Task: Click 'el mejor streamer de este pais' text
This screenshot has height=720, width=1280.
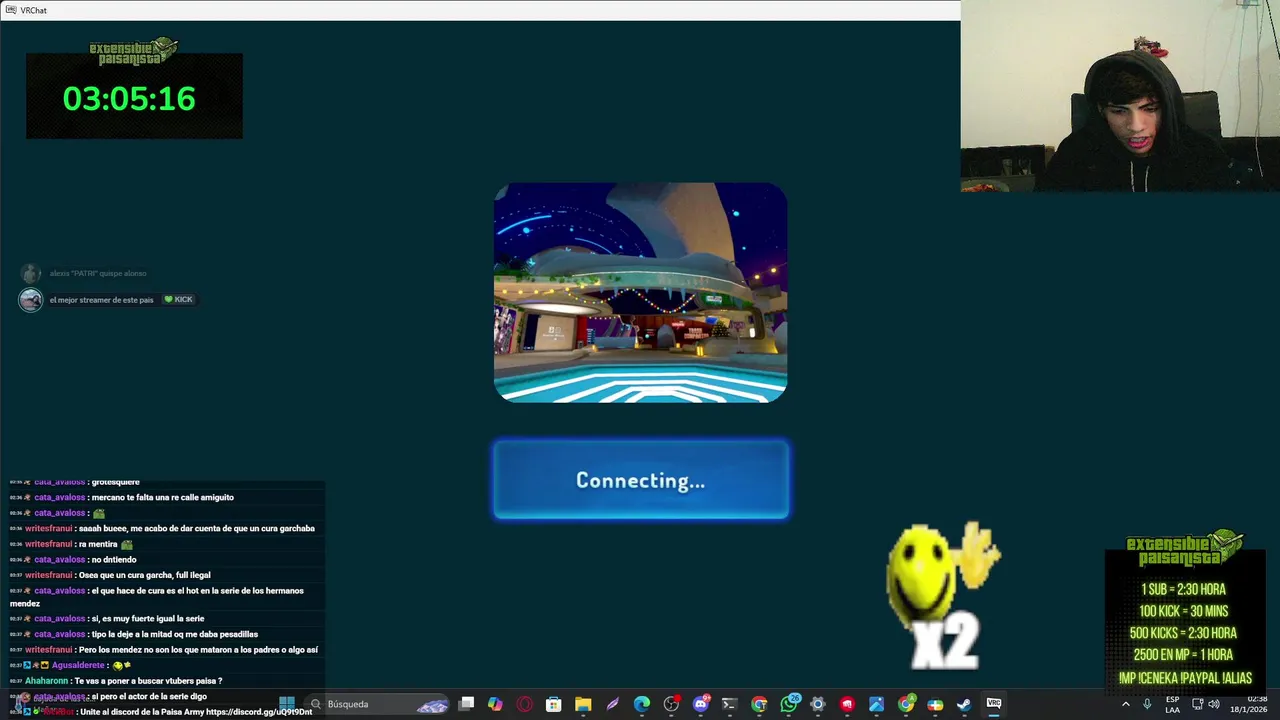Action: pyautogui.click(x=102, y=300)
